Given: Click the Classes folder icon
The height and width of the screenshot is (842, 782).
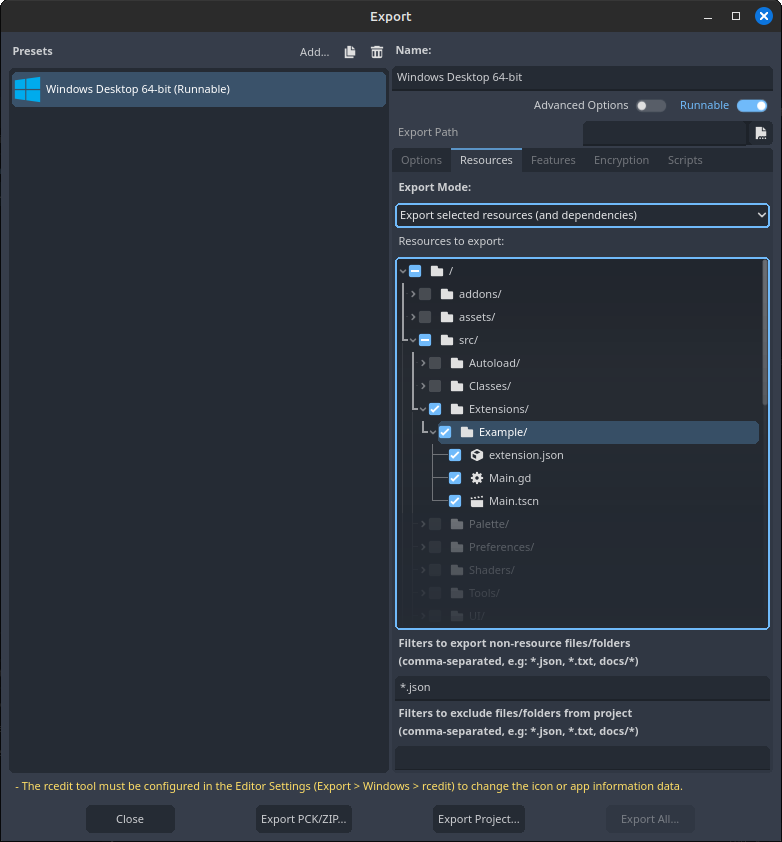Looking at the screenshot, I should tap(457, 387).
